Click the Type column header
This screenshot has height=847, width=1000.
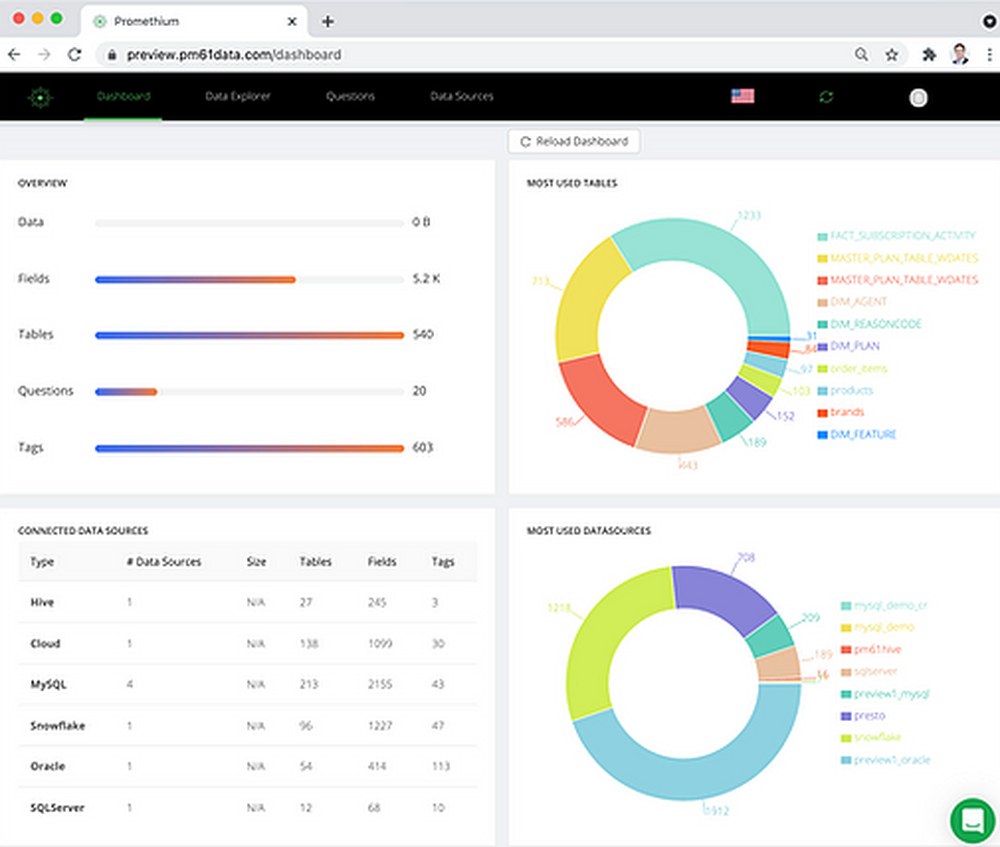tap(42, 562)
